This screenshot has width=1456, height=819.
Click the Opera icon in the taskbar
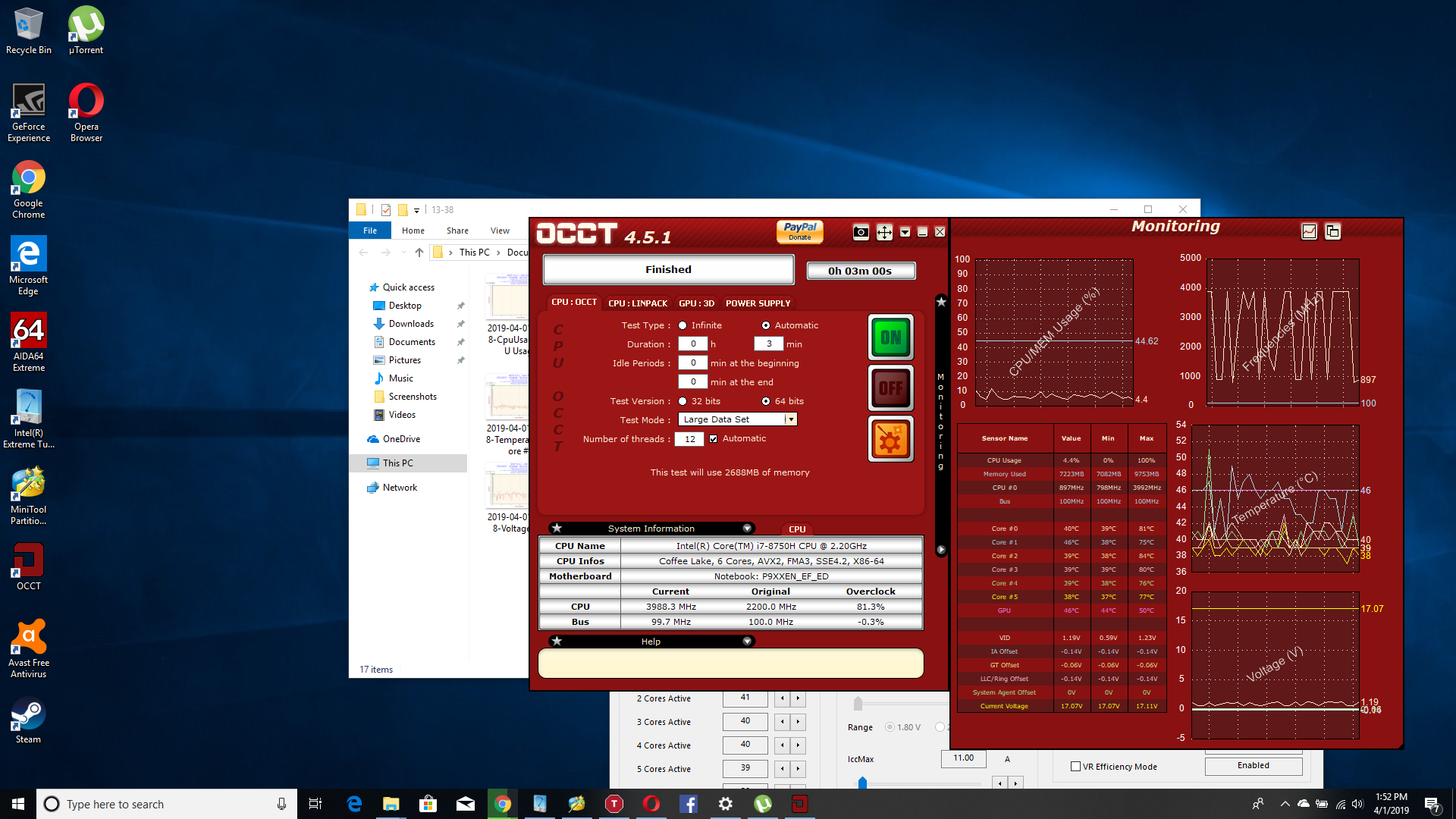(651, 804)
